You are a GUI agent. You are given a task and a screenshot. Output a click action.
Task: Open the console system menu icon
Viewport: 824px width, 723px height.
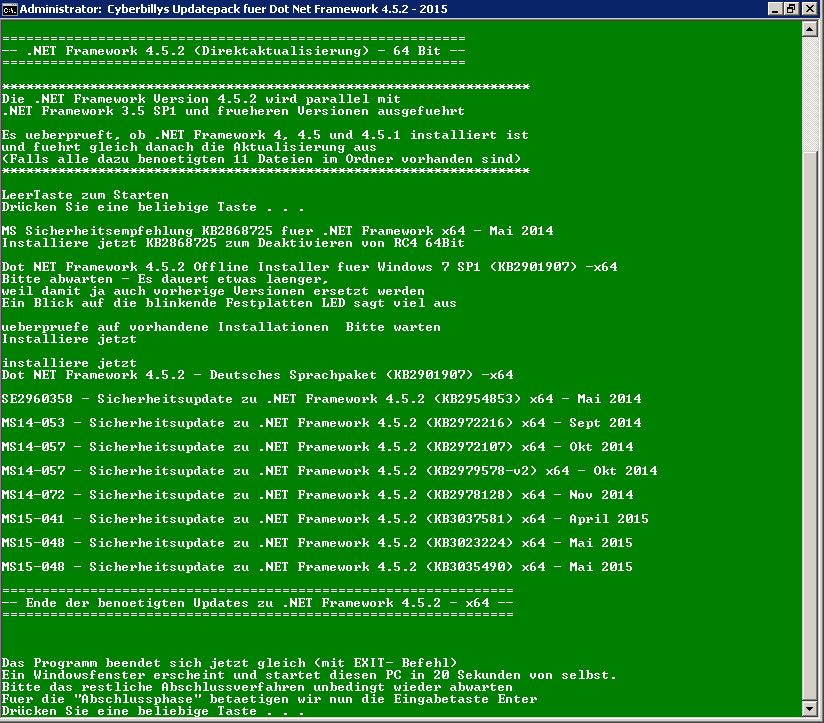tap(9, 9)
